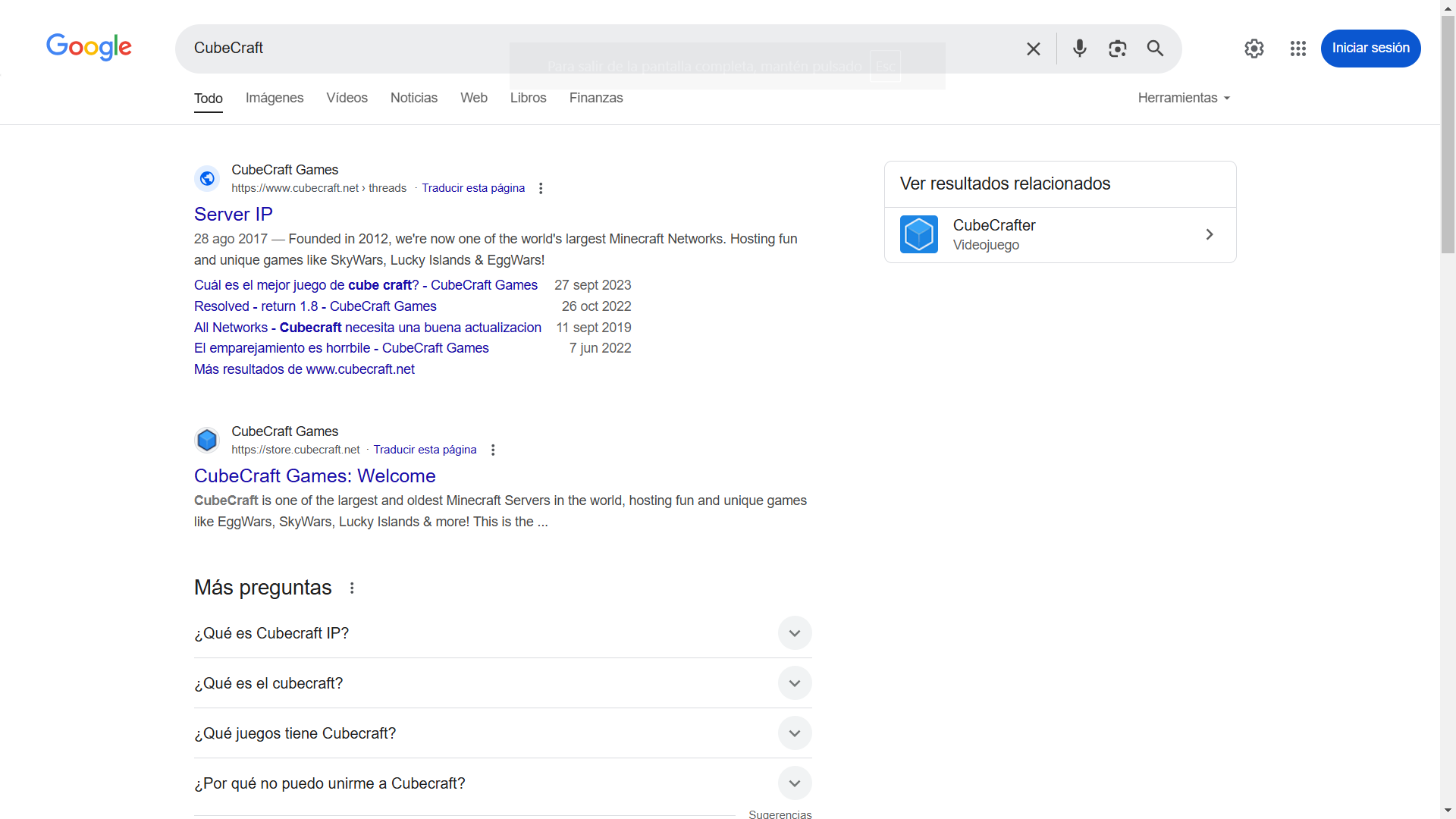Click the Sugerencias feedback link
The height and width of the screenshot is (819, 1456).
[780, 814]
